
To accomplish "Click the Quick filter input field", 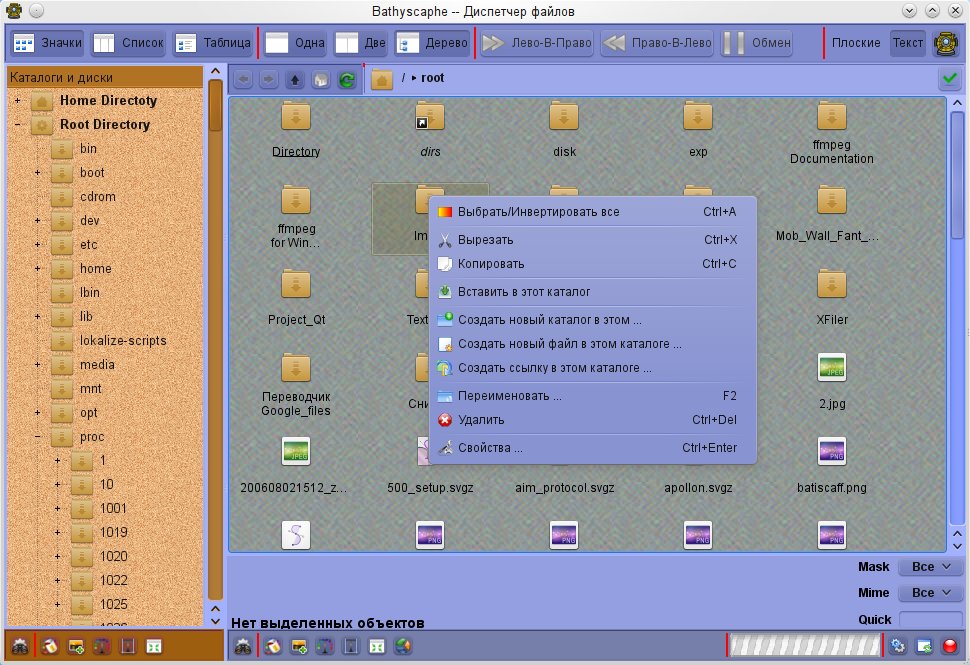I will tap(931, 619).
